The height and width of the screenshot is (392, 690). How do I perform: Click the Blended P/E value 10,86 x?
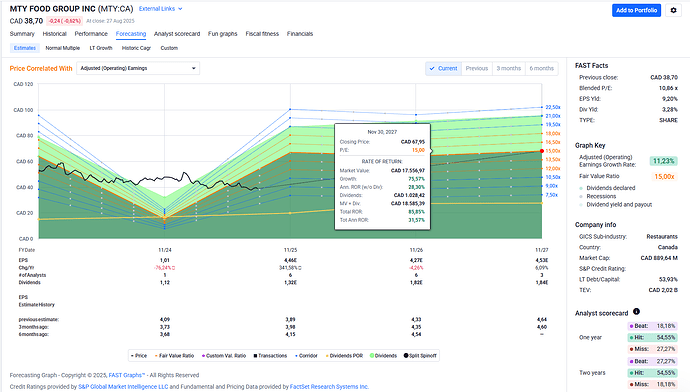668,88
